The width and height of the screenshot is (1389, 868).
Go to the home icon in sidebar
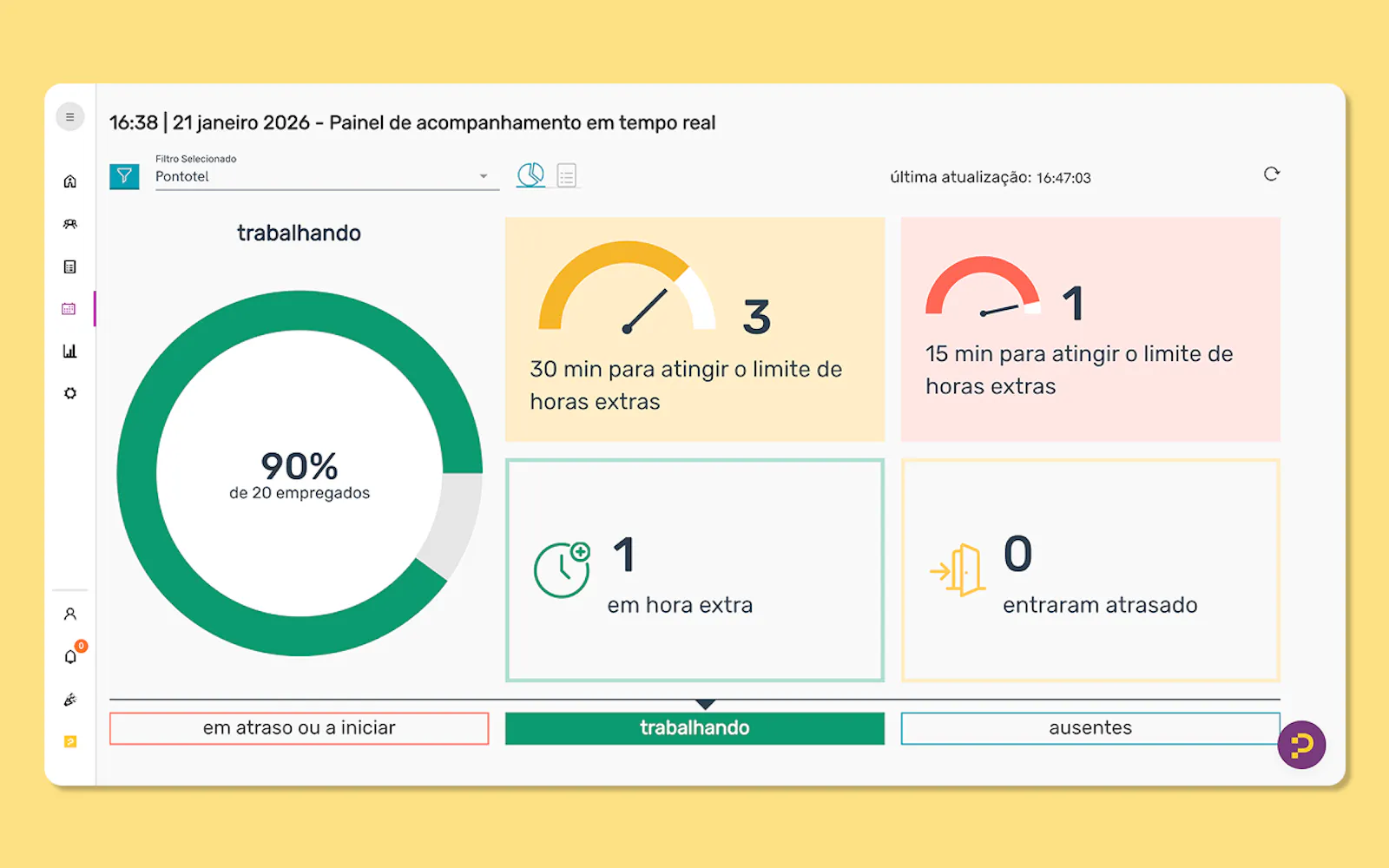[x=70, y=181]
